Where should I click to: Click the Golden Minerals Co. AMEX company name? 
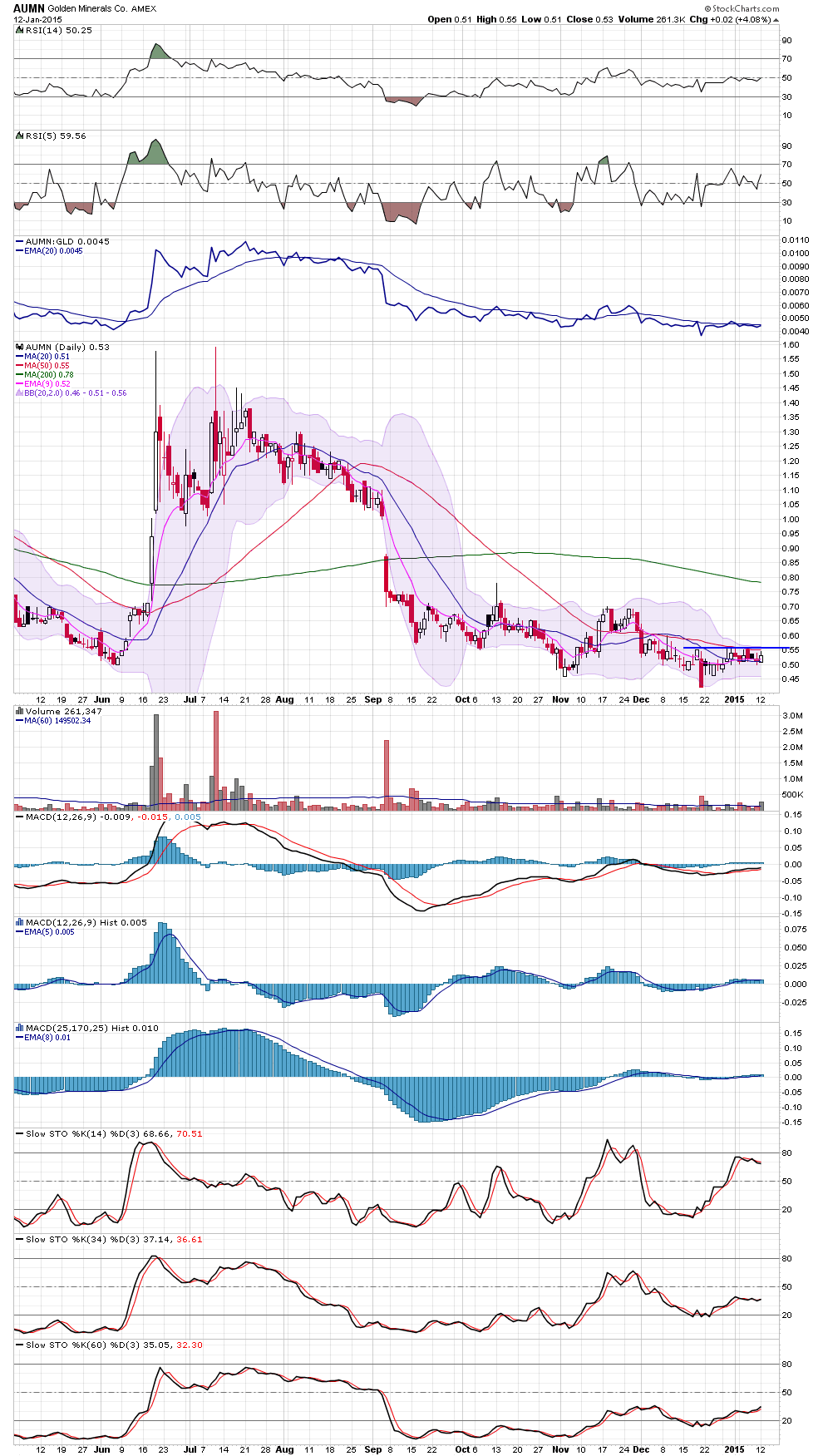pyautogui.click(x=101, y=9)
